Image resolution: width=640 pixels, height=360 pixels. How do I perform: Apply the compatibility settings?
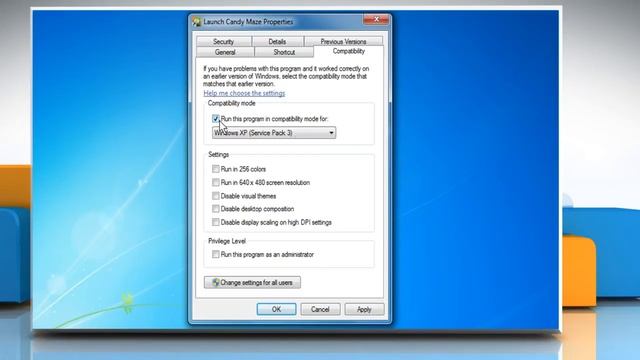point(364,309)
